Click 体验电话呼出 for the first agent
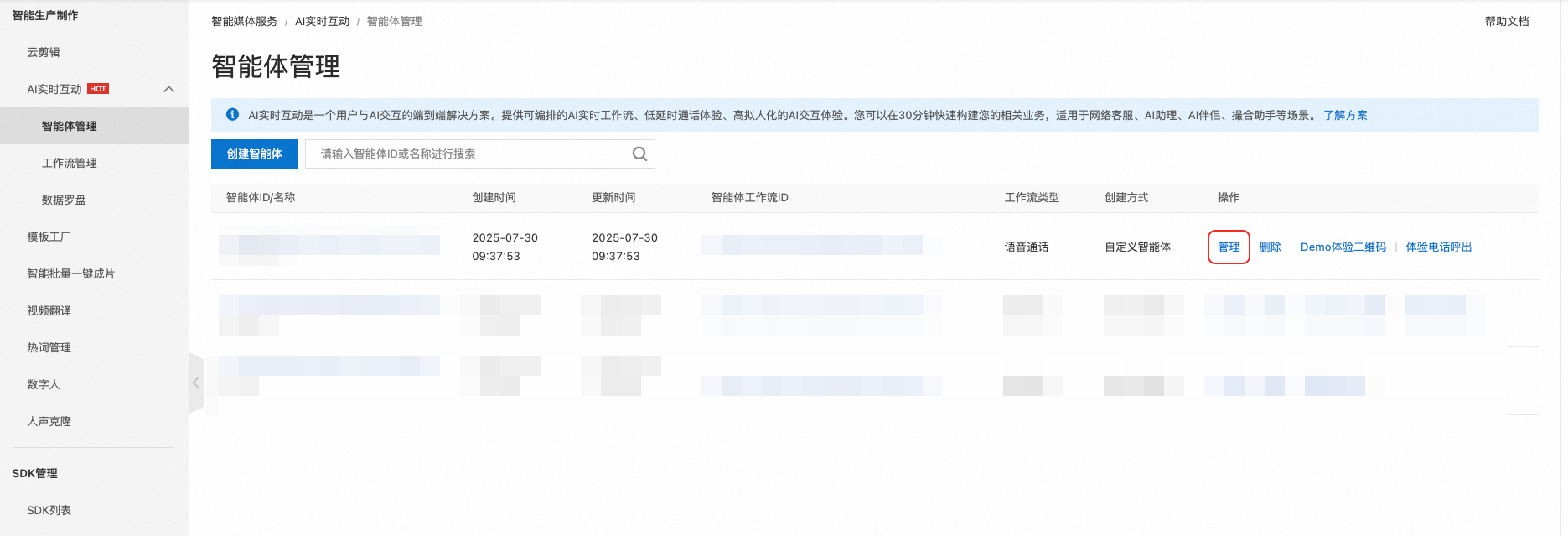The height and width of the screenshot is (536, 1568). pos(1438,247)
